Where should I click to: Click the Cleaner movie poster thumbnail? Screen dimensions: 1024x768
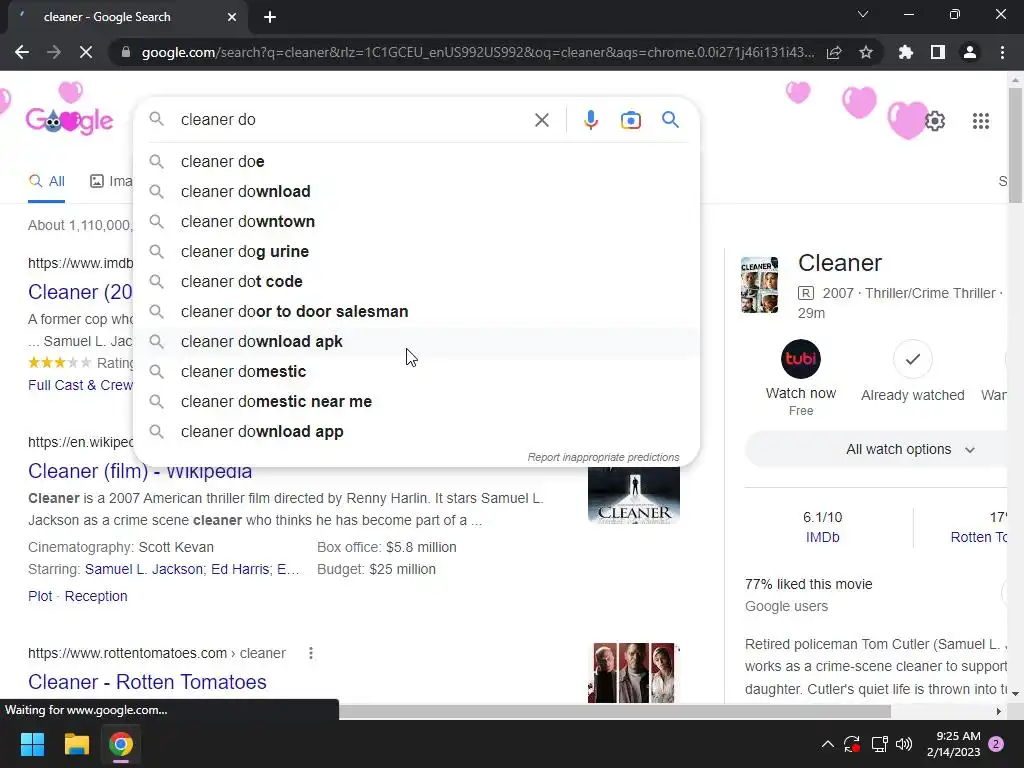pos(760,285)
